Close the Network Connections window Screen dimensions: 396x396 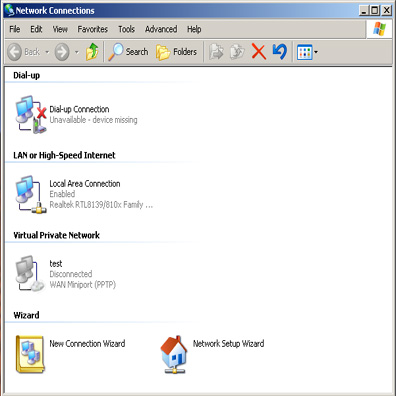tap(386, 10)
